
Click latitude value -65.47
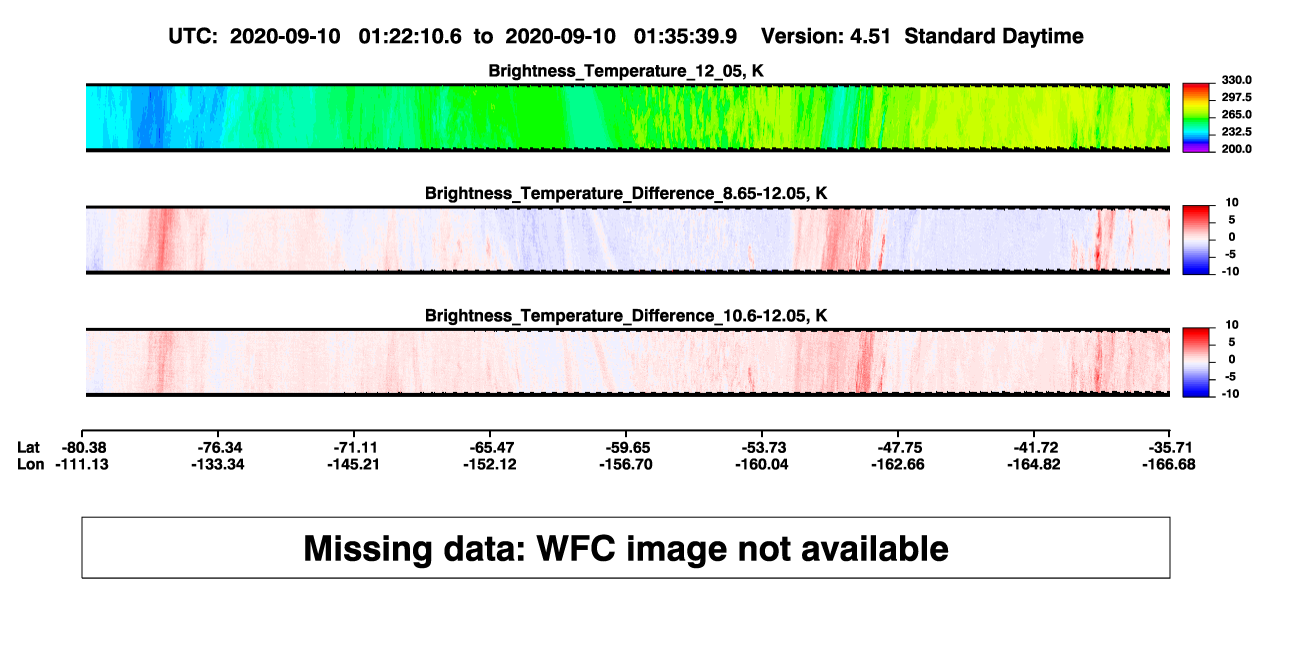(492, 447)
